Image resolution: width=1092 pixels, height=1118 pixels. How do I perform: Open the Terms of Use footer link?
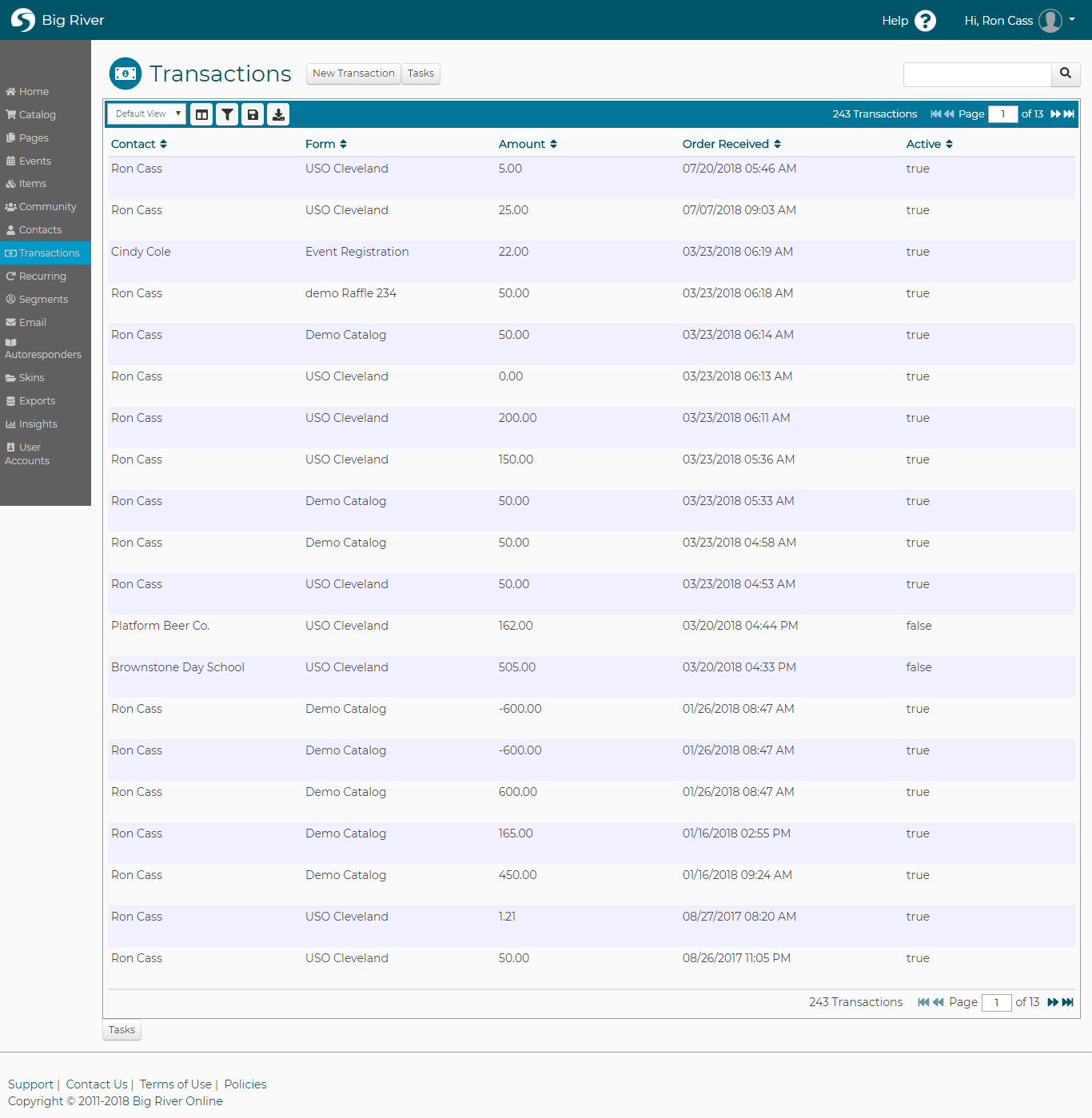(176, 1084)
